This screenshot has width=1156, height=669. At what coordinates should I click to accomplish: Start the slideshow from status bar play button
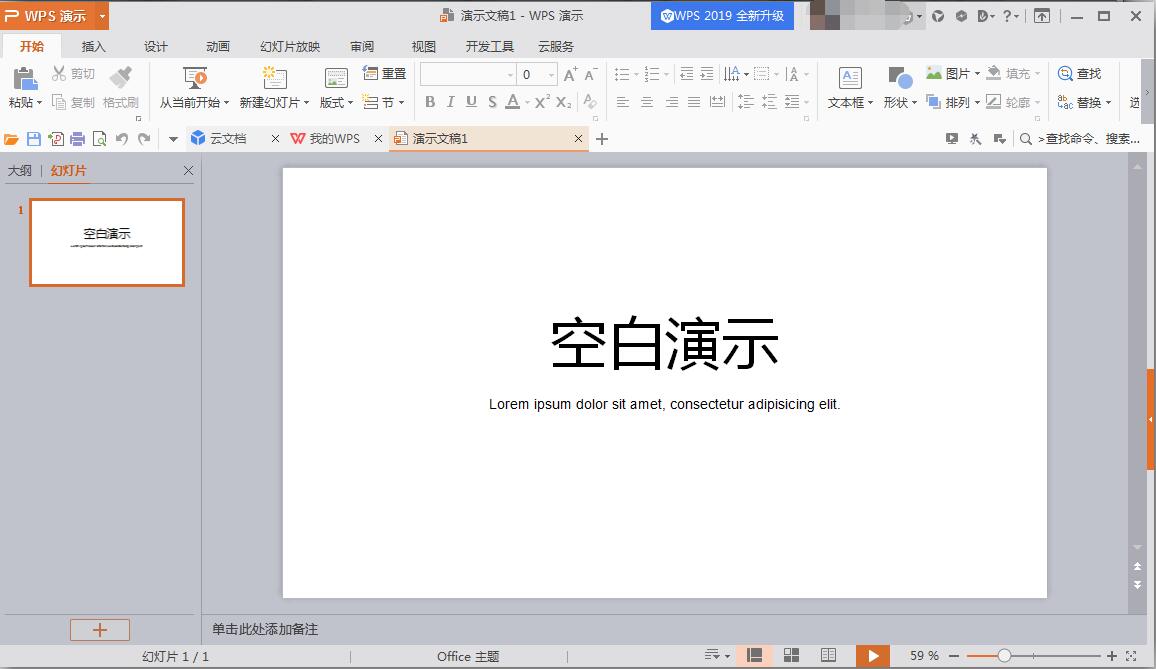873,656
